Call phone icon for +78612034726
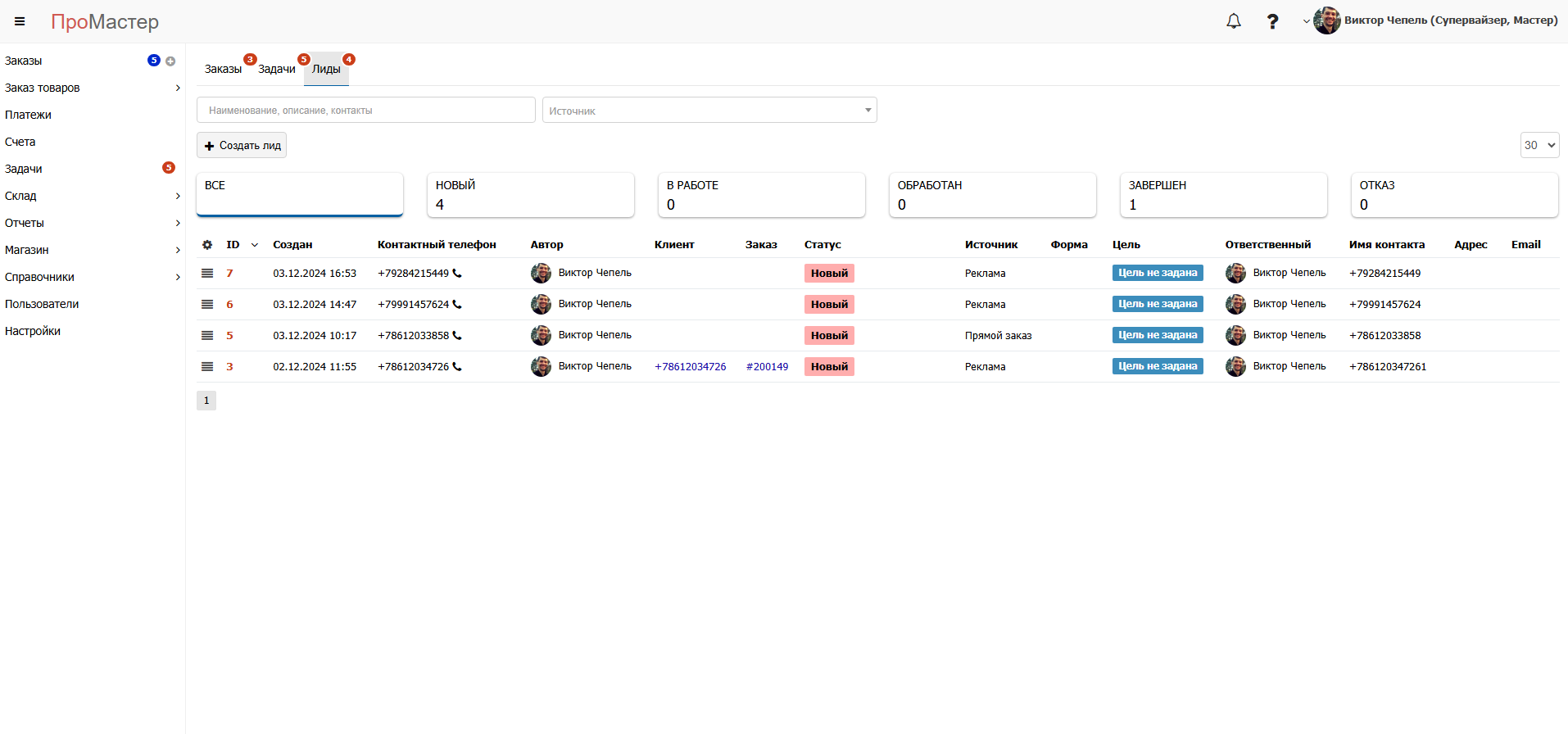The width and height of the screenshot is (1568, 734). [457, 367]
